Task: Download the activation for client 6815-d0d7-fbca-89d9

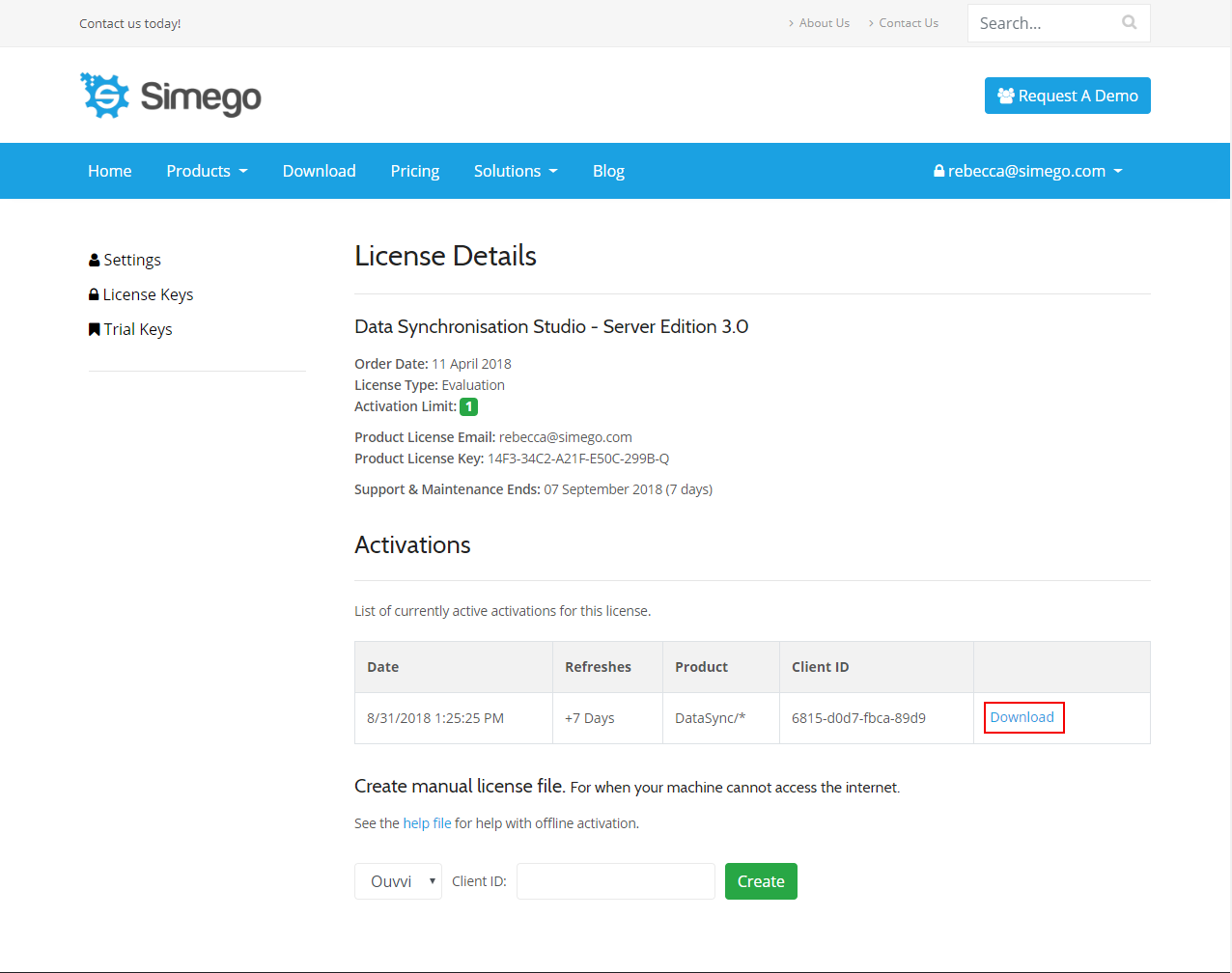Action: (1022, 717)
